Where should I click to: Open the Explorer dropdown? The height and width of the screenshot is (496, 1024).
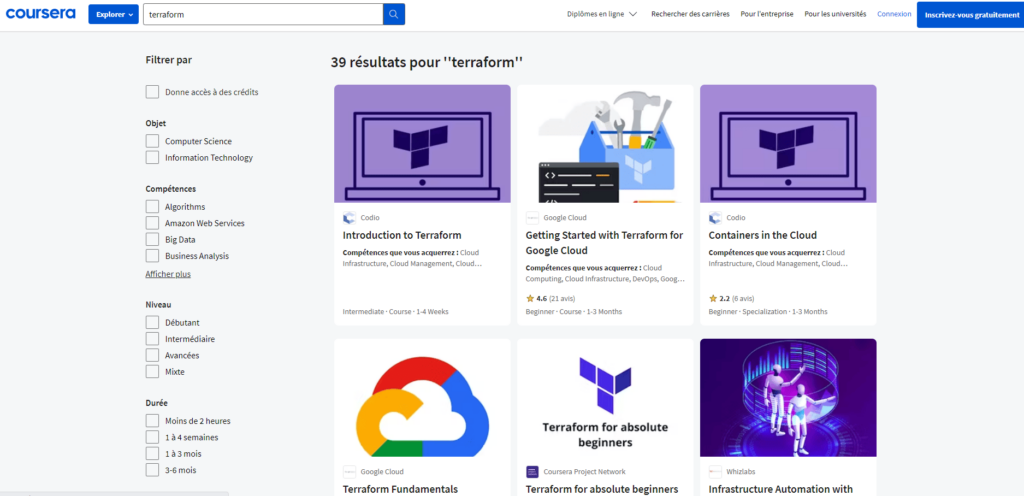[114, 14]
